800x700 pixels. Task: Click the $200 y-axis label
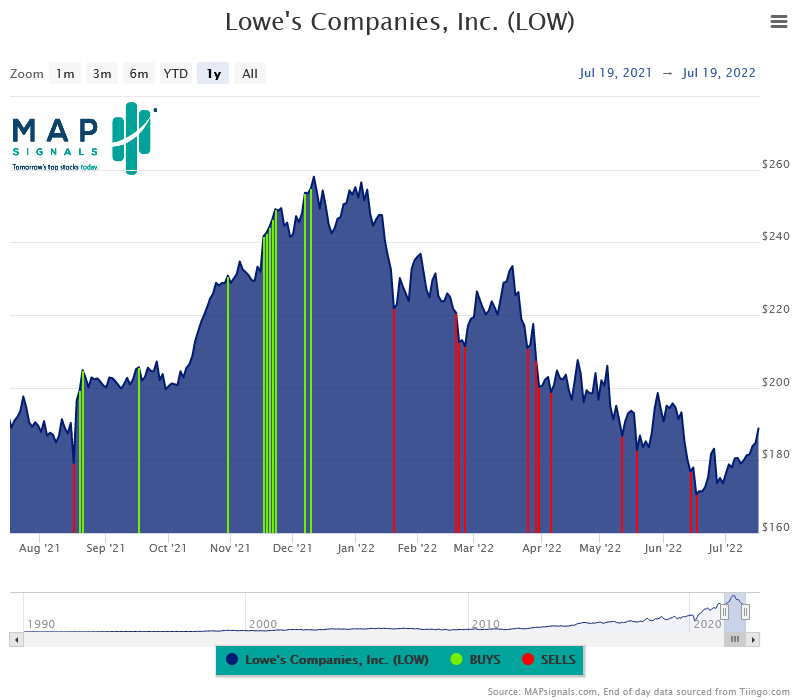(x=776, y=382)
